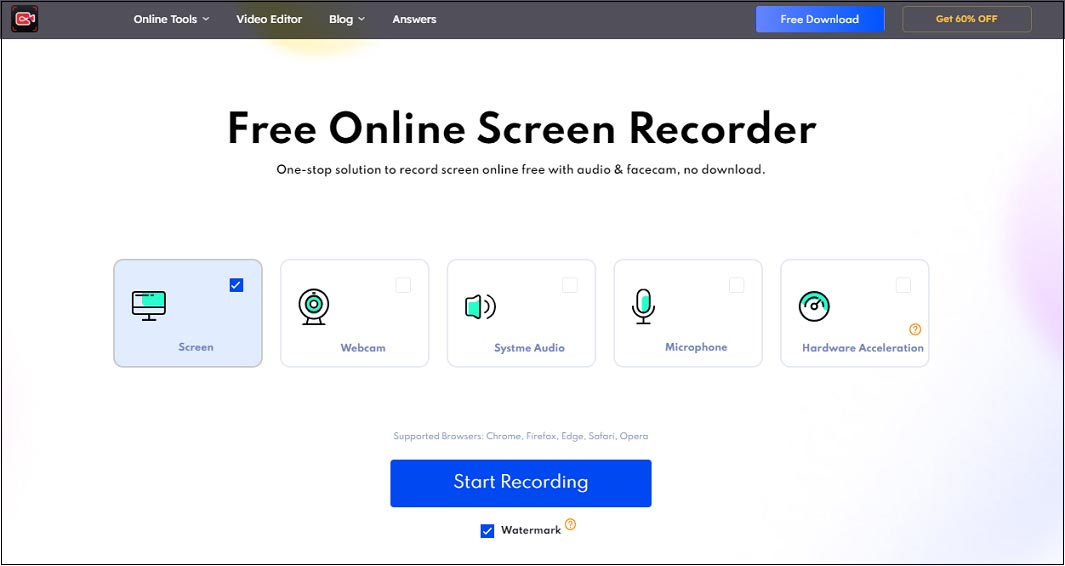Expand the Blog dropdown menu
The height and width of the screenshot is (566, 1065).
click(346, 19)
